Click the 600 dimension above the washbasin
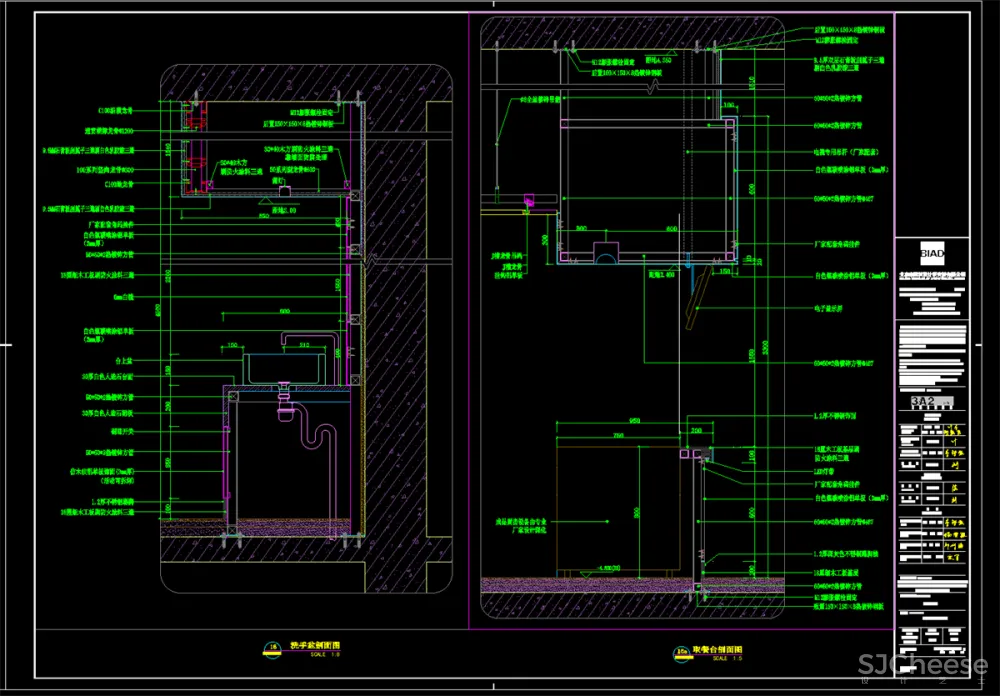 (x=284, y=312)
